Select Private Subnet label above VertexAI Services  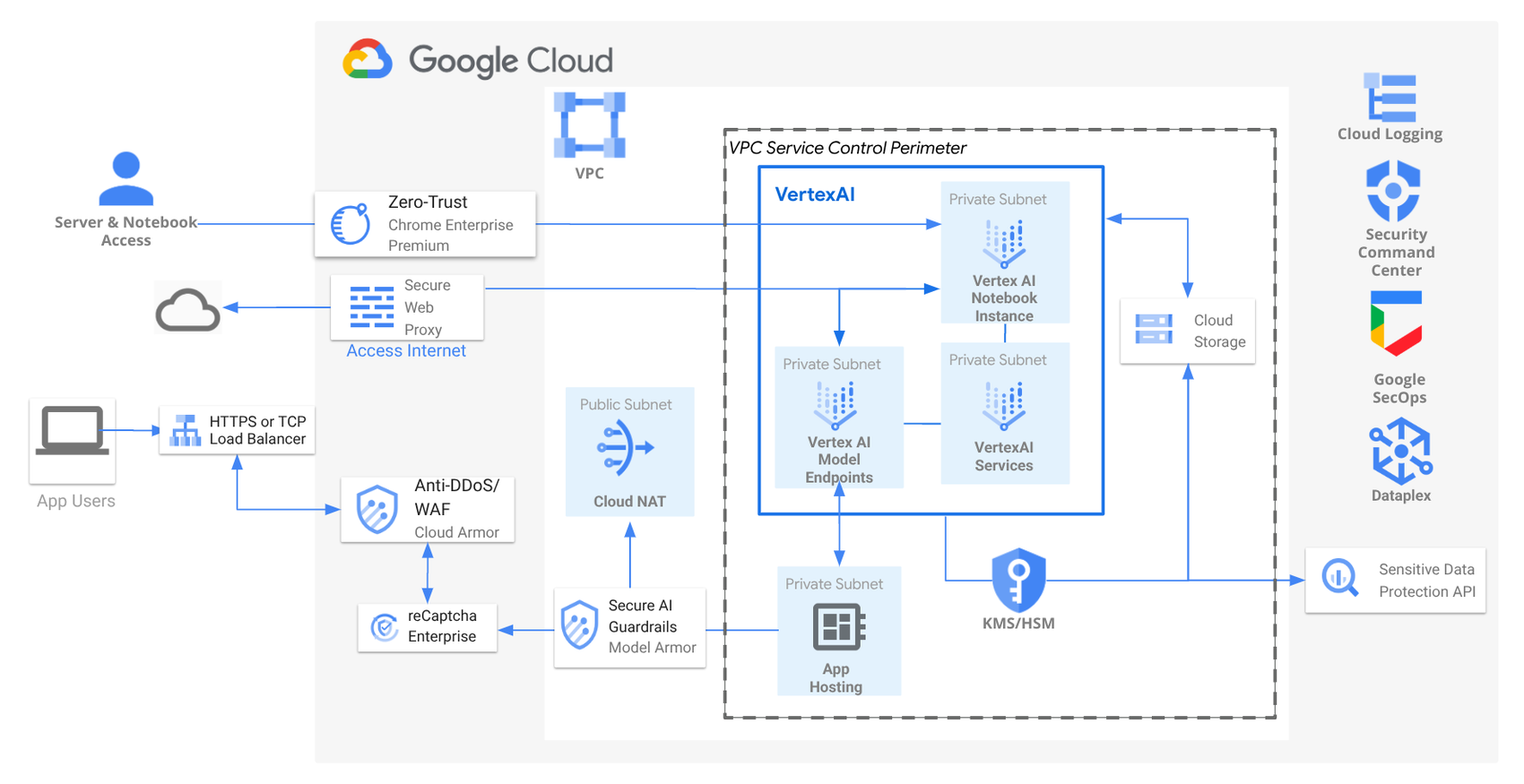(x=998, y=359)
